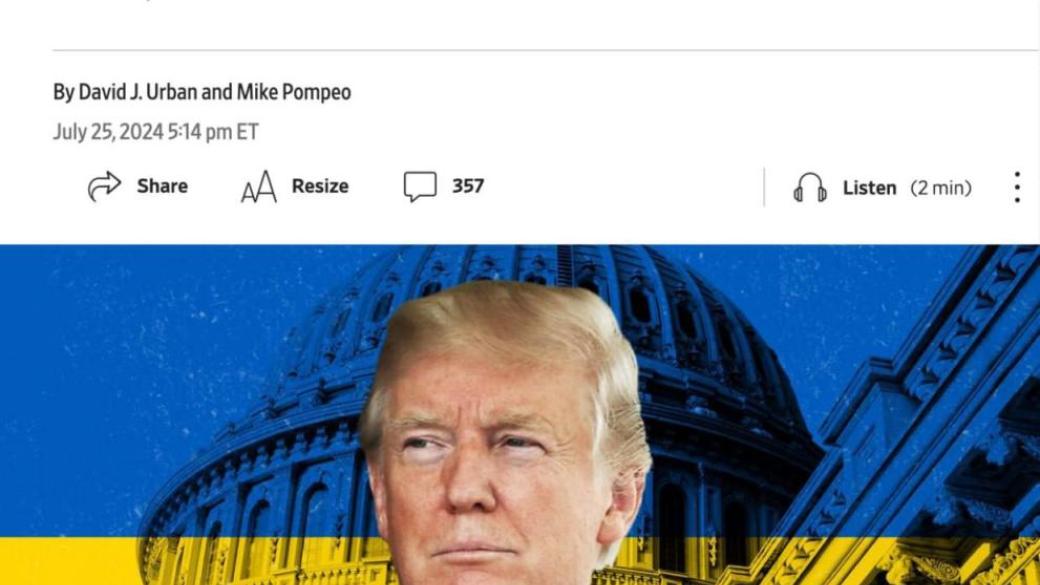Click the headphones icon
The width and height of the screenshot is (1040, 585).
click(x=811, y=188)
